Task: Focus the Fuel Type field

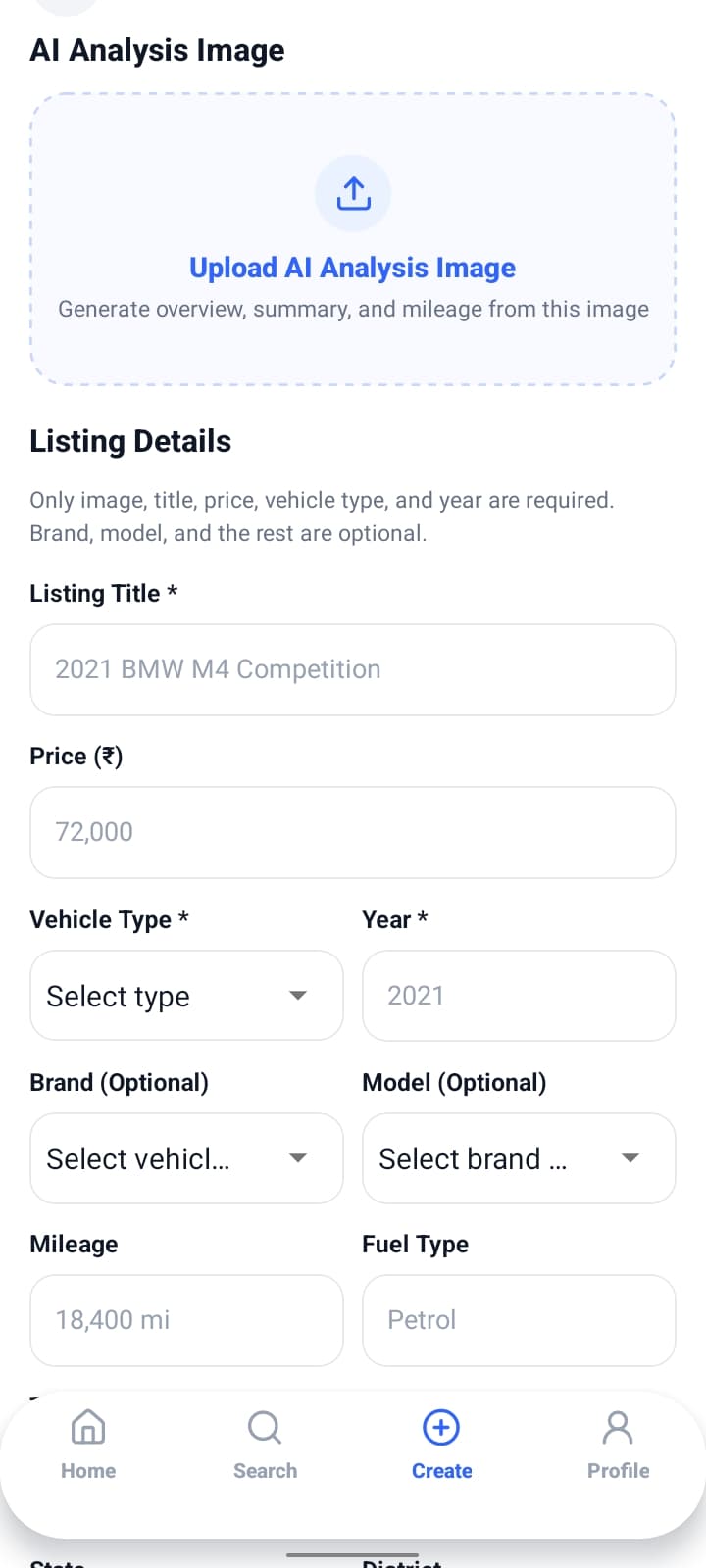Action: point(519,1320)
